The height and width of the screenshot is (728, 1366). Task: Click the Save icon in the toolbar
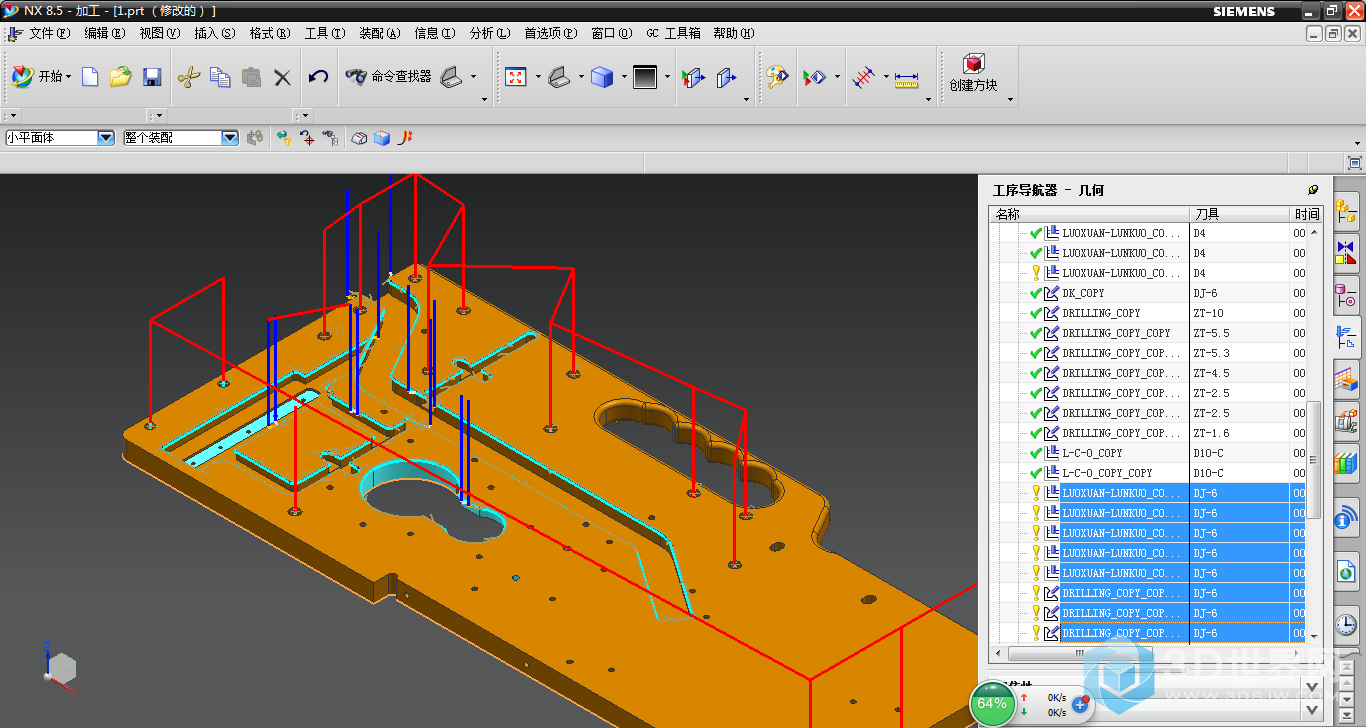pyautogui.click(x=152, y=77)
